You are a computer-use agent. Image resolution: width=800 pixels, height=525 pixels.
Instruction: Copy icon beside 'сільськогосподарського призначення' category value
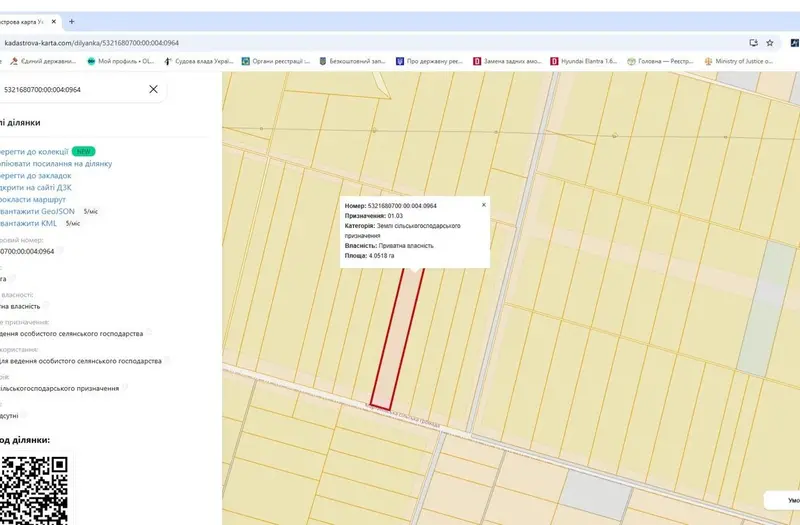pyautogui.click(x=125, y=387)
